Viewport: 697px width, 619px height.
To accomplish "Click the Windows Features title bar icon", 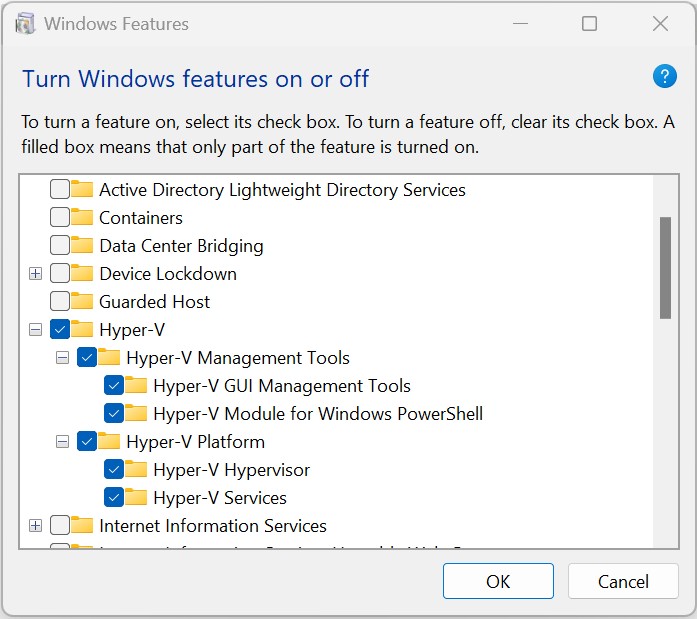I will (26, 24).
